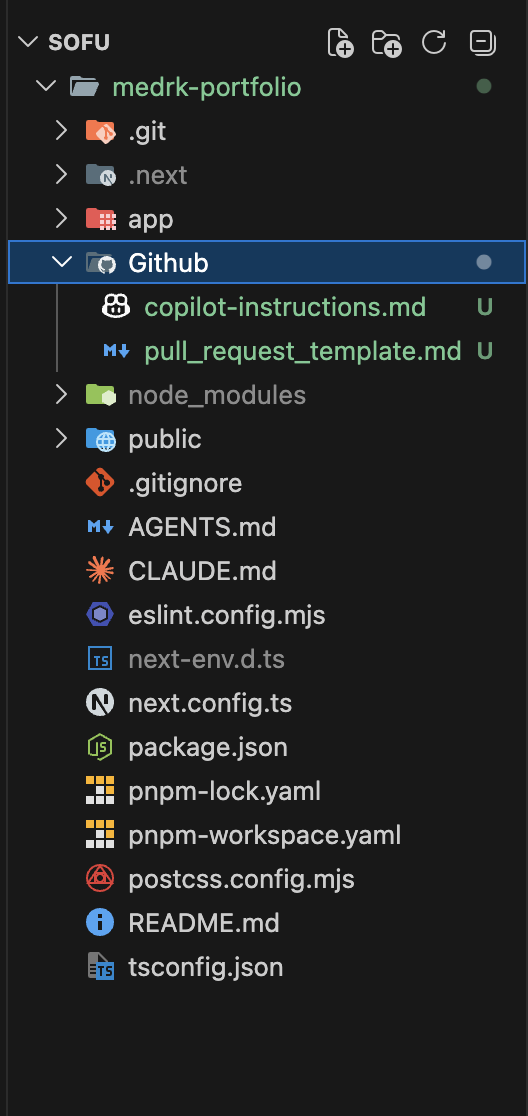The width and height of the screenshot is (528, 1116).
Task: Open pull_request_template.md file
Action: [x=302, y=351]
